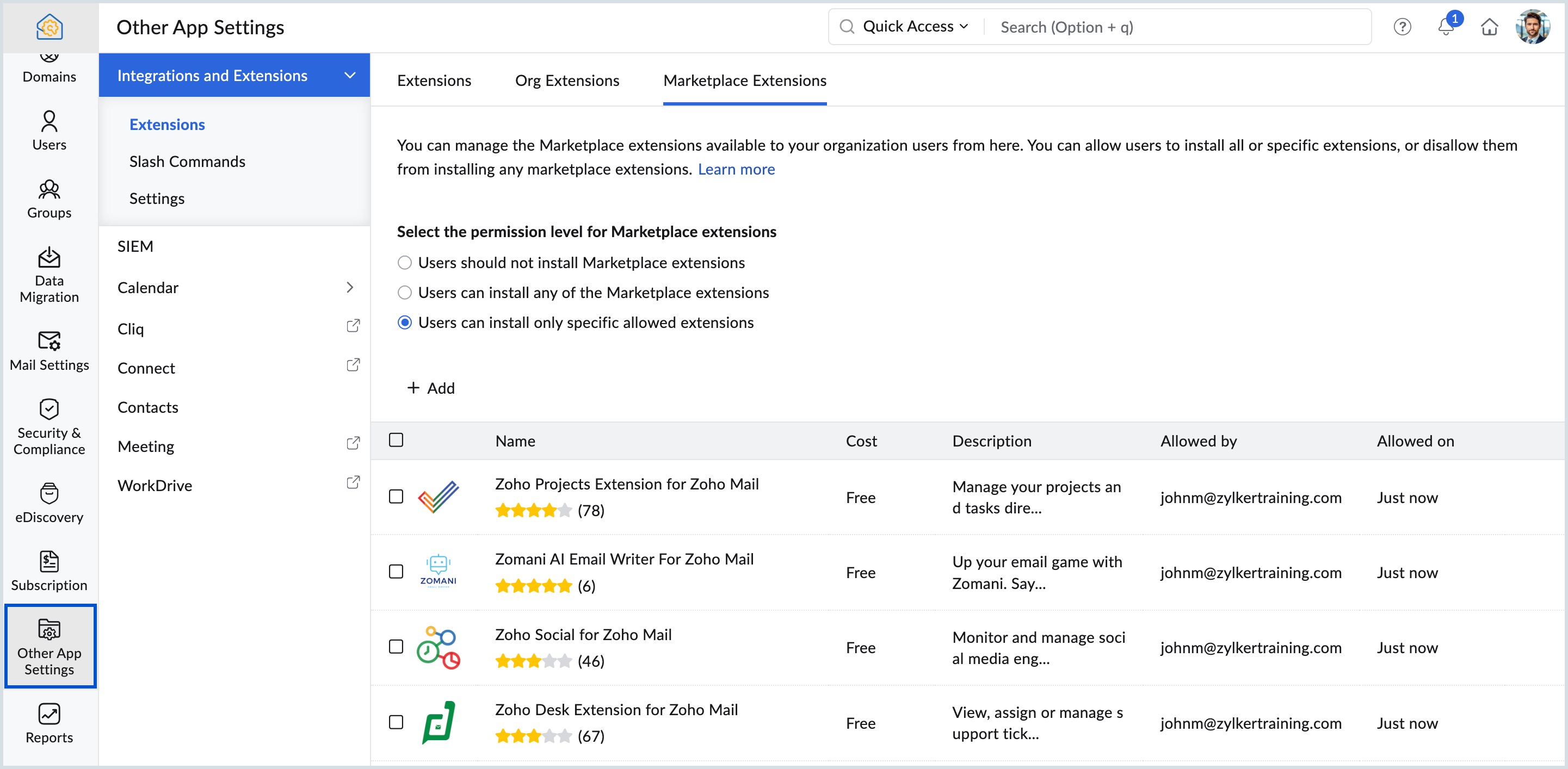1568x769 pixels.
Task: Select the Marketplace Extensions tab
Action: 745,80
